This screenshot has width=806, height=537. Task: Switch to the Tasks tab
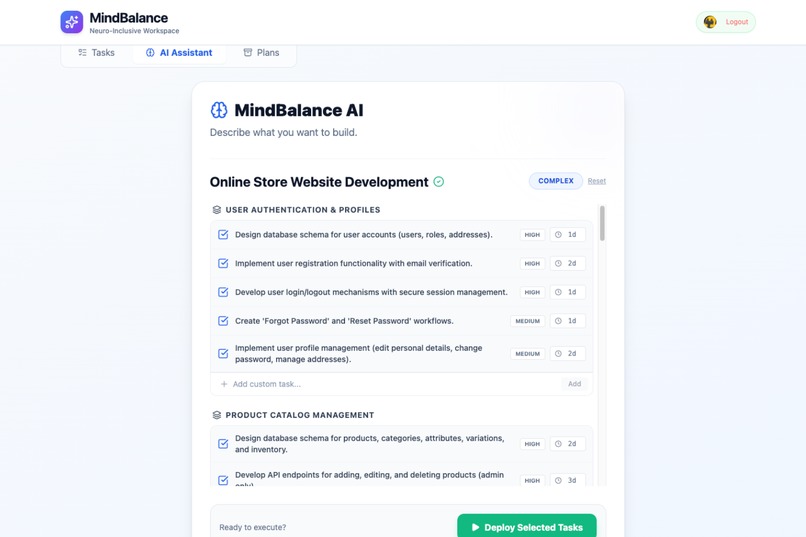tap(96, 52)
